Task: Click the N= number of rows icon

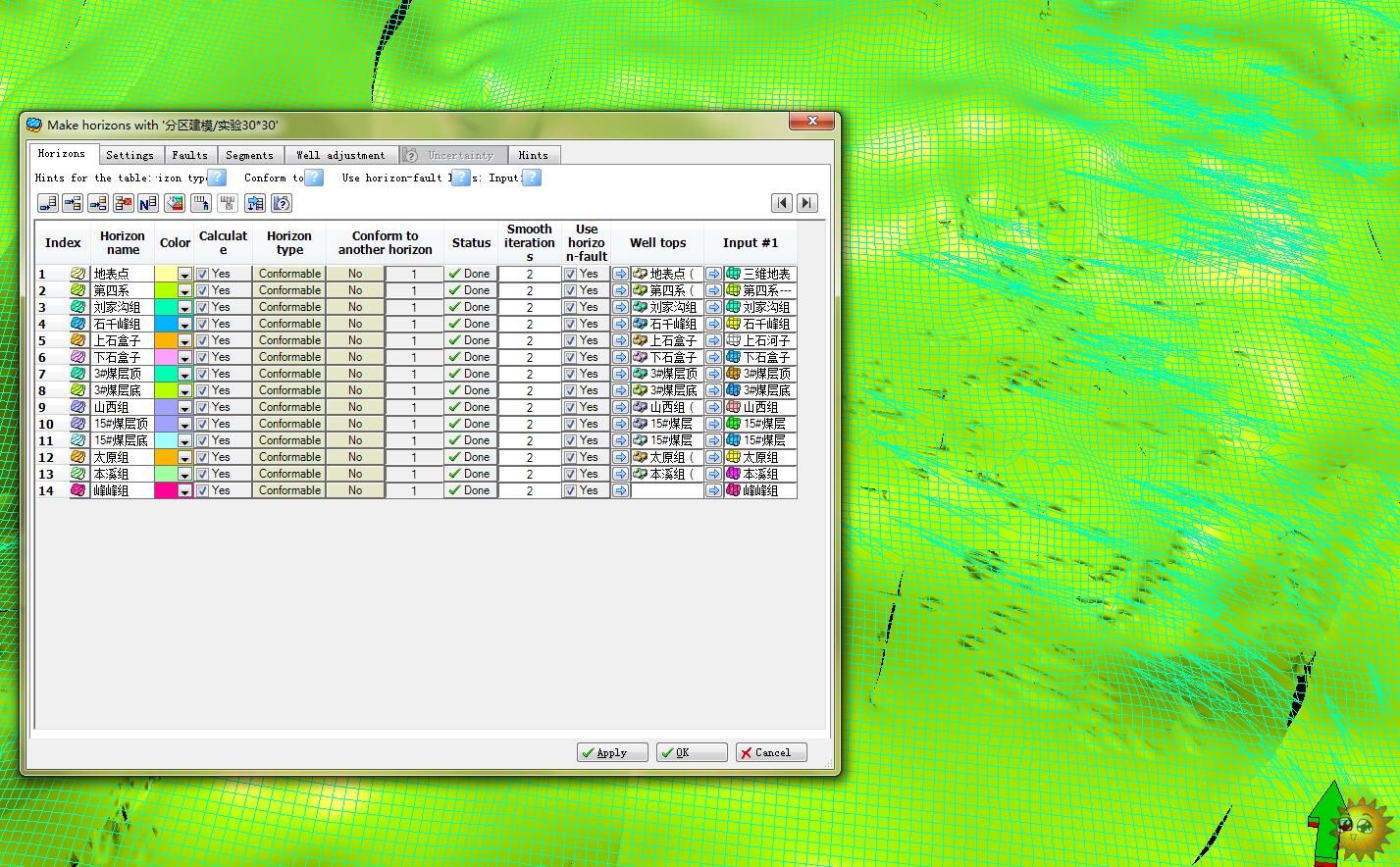Action: click(x=148, y=203)
